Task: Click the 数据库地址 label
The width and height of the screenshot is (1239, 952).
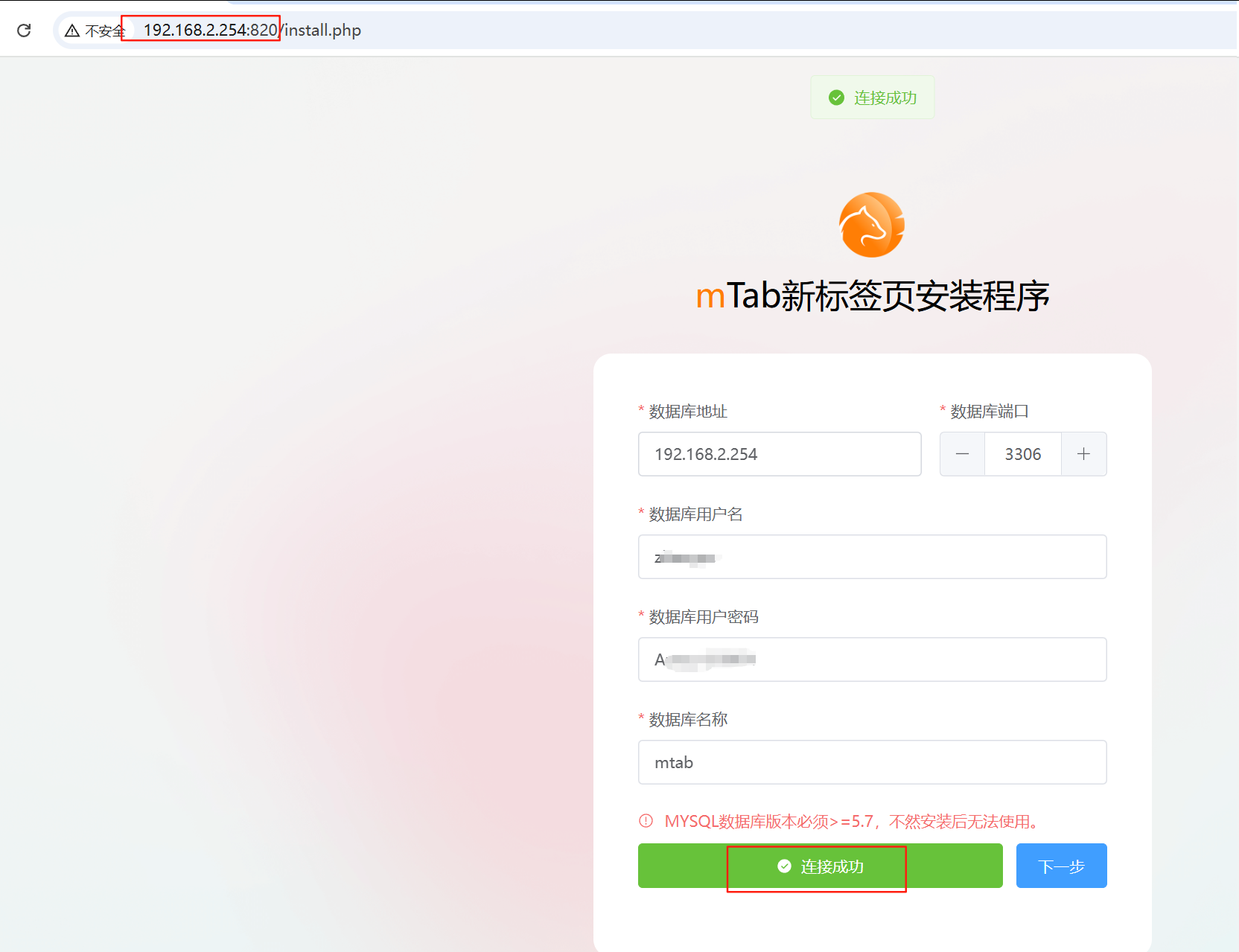Action: click(x=688, y=412)
